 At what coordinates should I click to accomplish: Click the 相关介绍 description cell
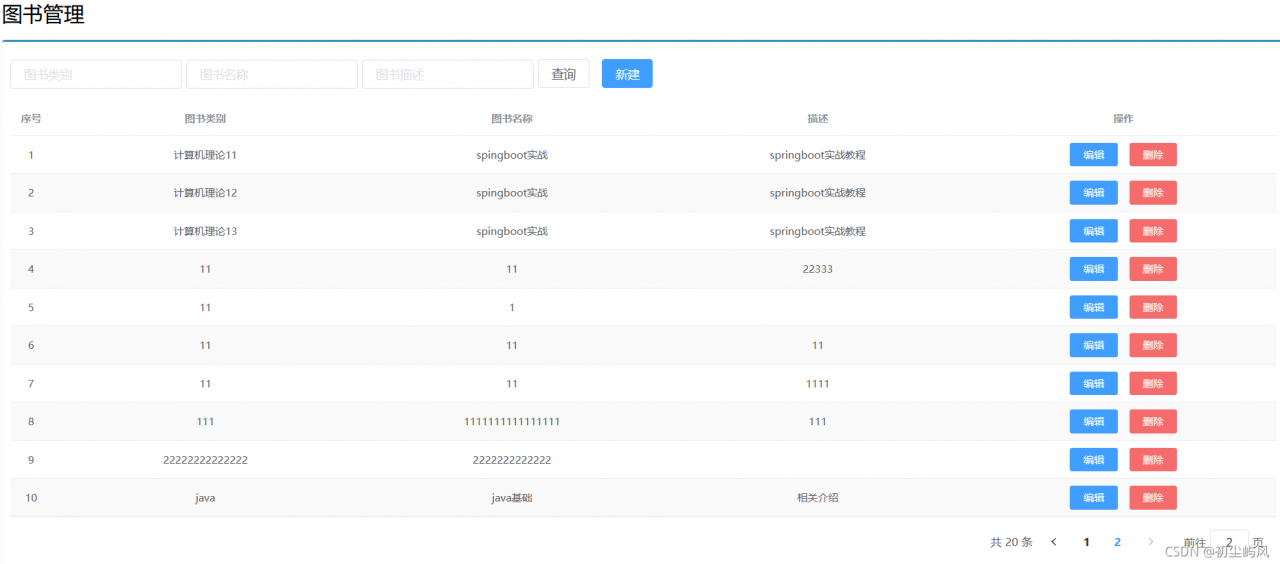[818, 497]
